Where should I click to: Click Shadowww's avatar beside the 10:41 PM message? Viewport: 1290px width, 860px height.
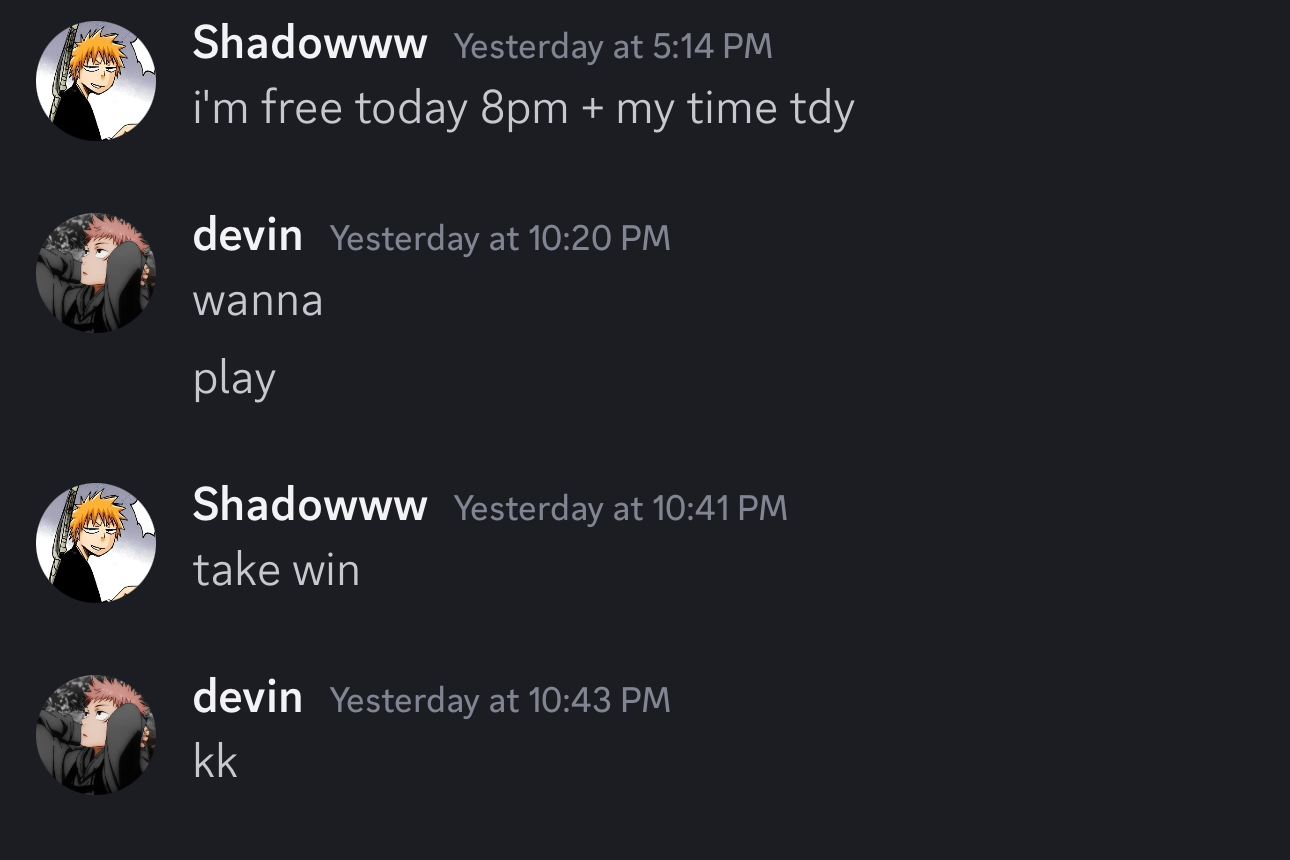[96, 542]
